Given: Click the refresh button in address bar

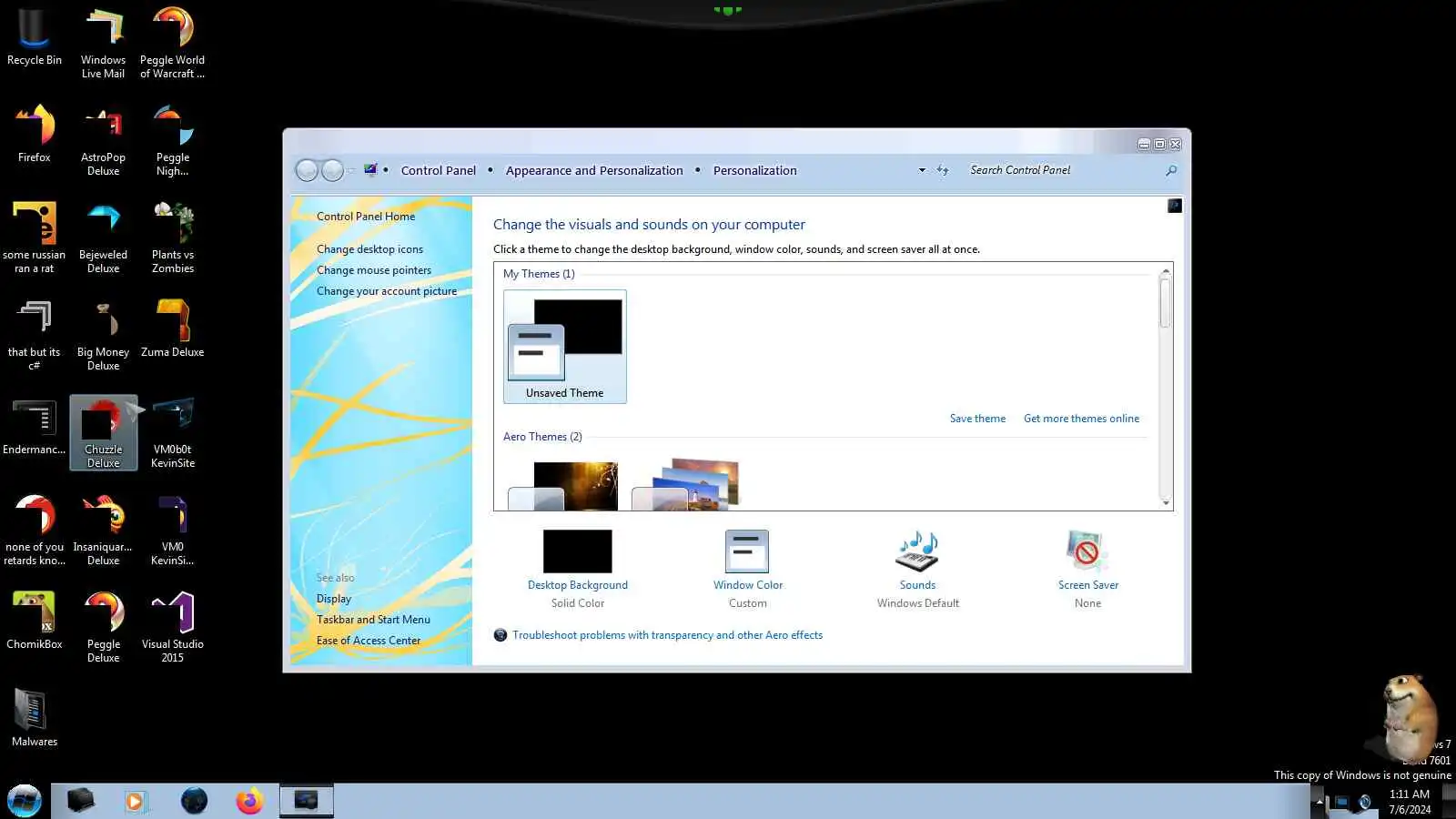Looking at the screenshot, I should (943, 170).
